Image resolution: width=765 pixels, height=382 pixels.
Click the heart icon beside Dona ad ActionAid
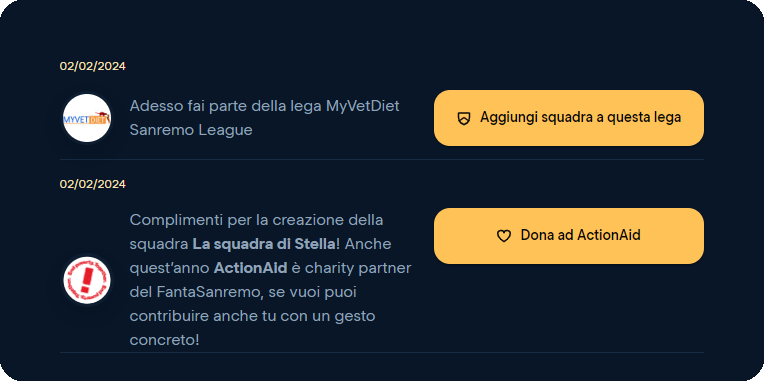coord(503,236)
